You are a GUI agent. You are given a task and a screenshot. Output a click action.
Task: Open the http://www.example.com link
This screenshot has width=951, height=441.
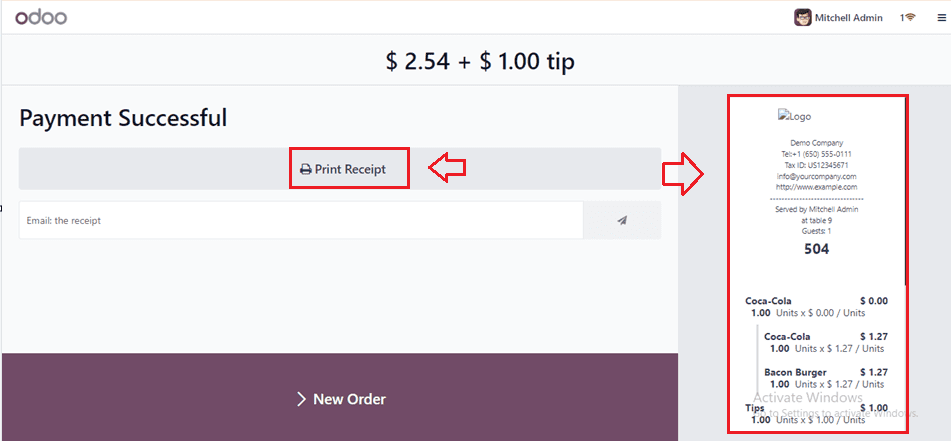tap(817, 187)
